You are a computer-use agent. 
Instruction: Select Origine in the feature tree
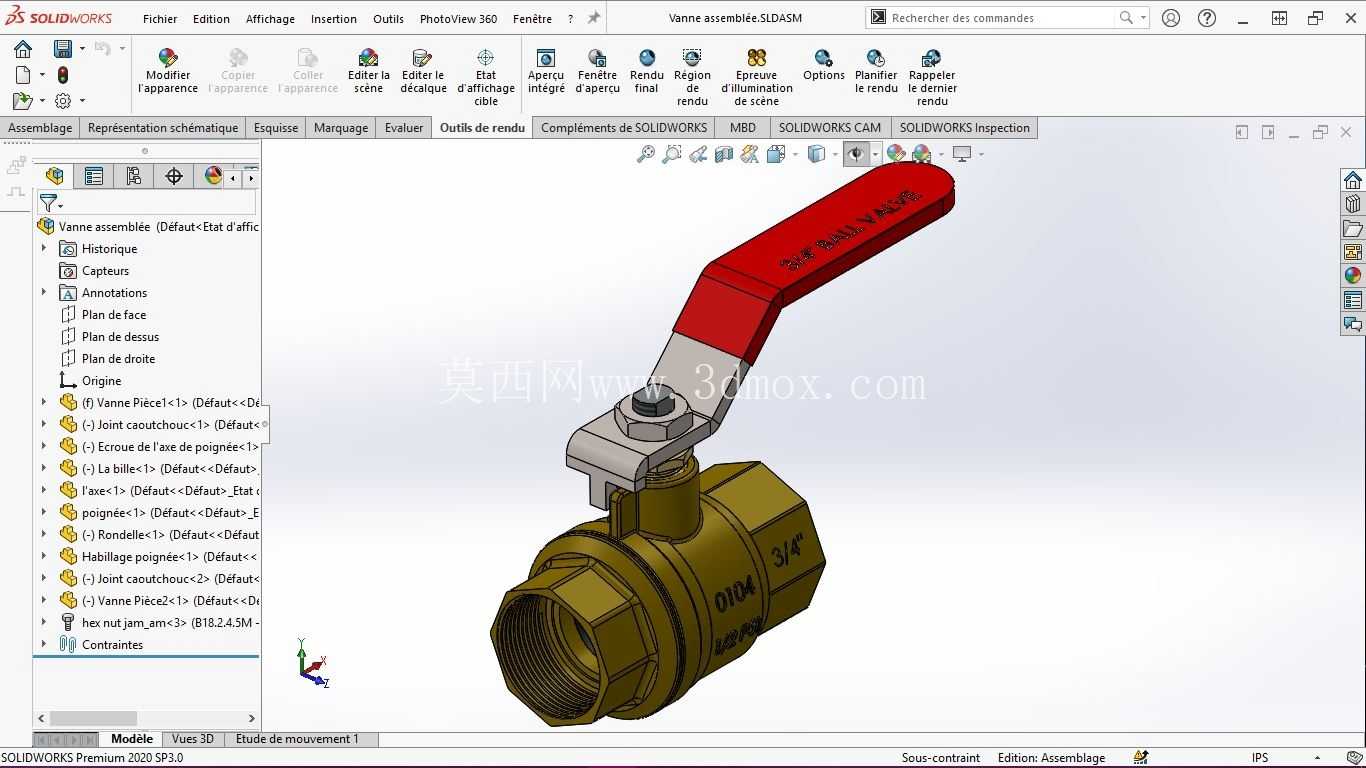coord(101,381)
